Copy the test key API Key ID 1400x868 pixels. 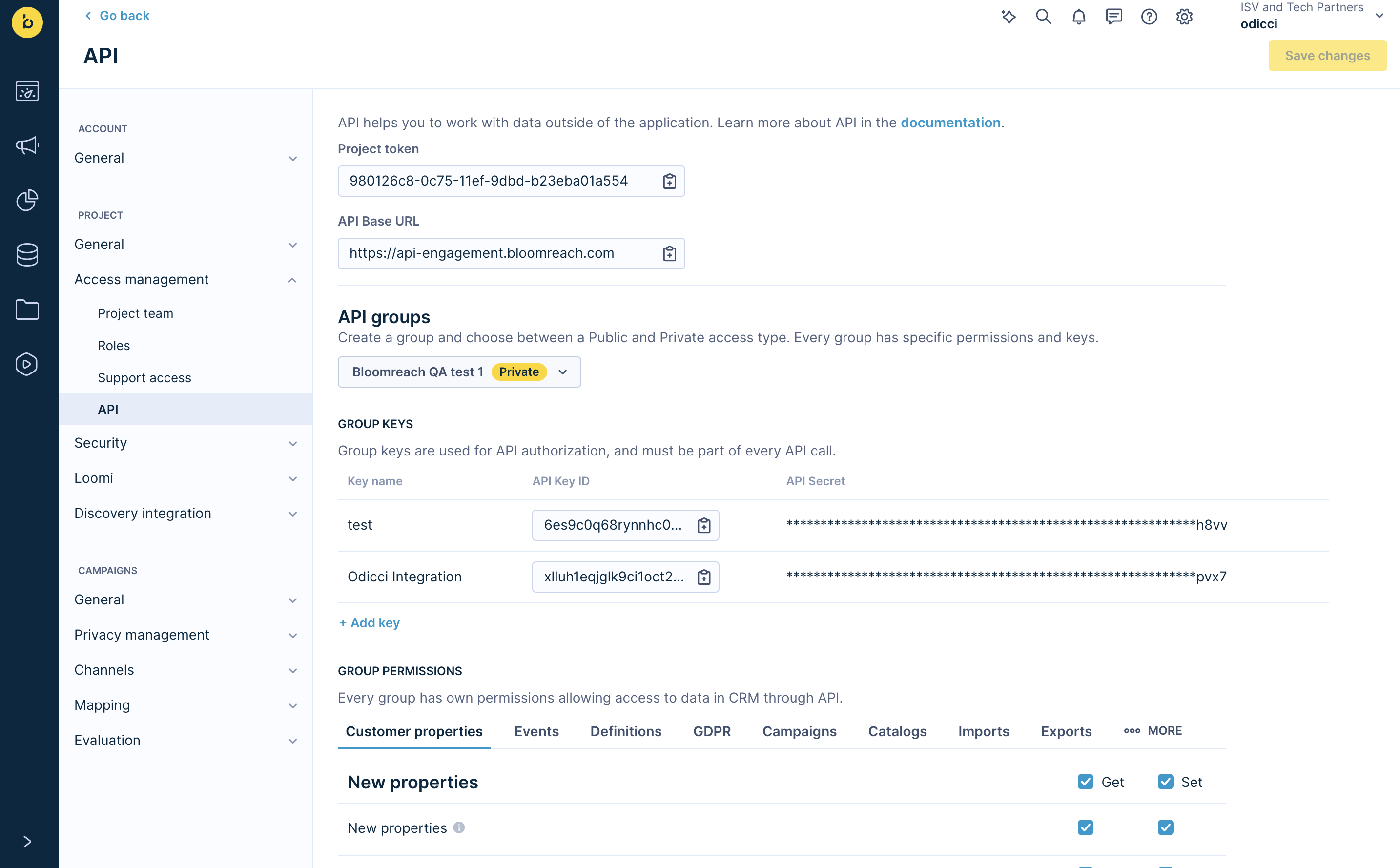[x=704, y=525]
